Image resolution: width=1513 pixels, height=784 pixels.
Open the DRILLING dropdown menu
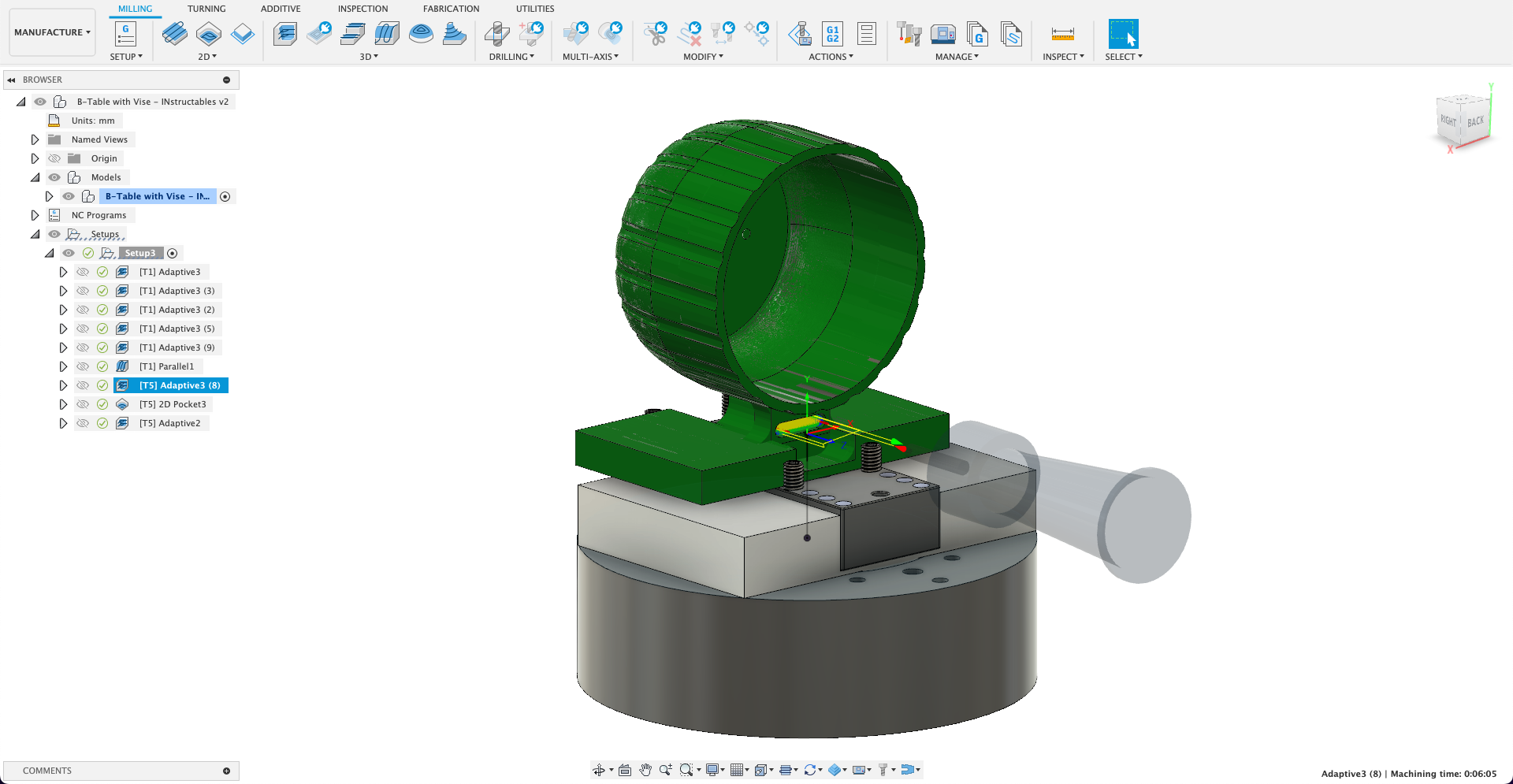point(511,57)
